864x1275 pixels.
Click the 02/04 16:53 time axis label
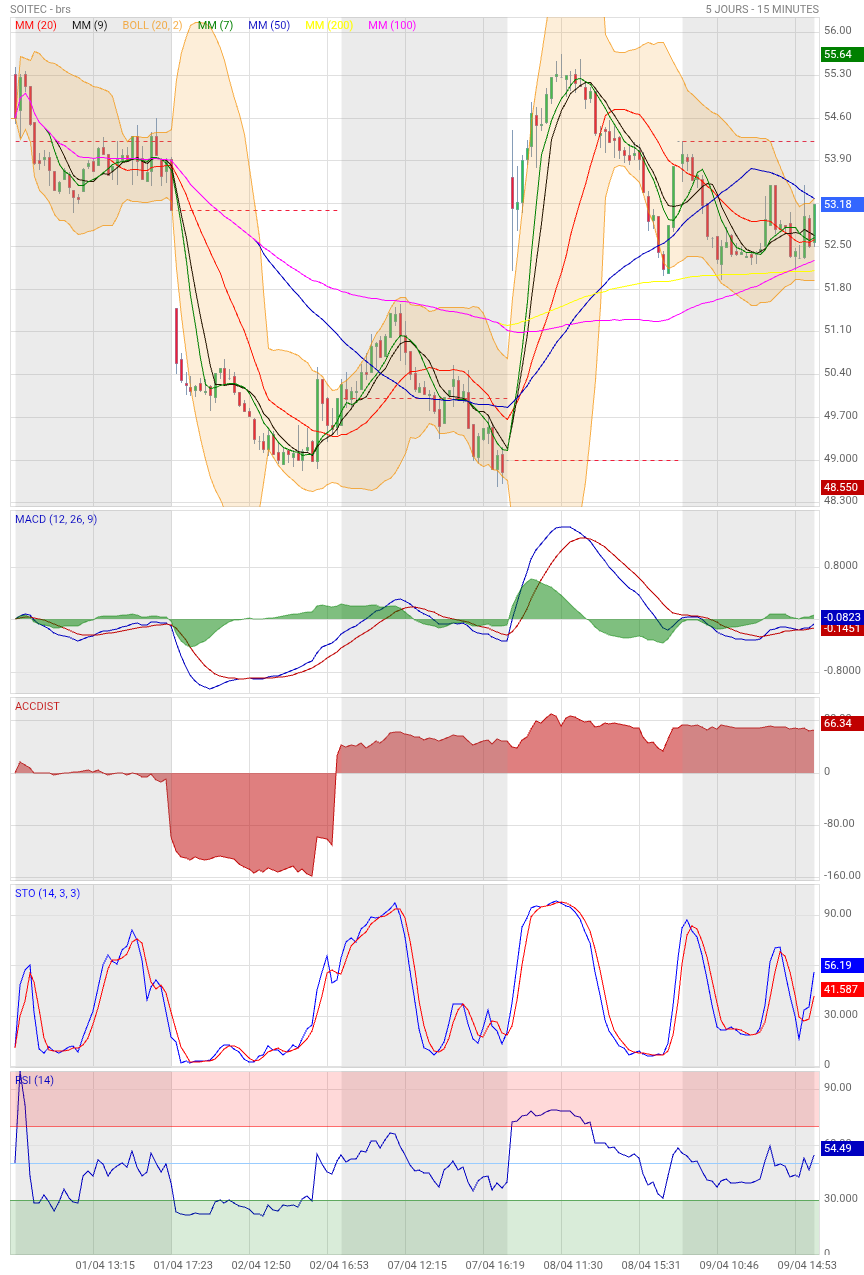pyautogui.click(x=339, y=1266)
